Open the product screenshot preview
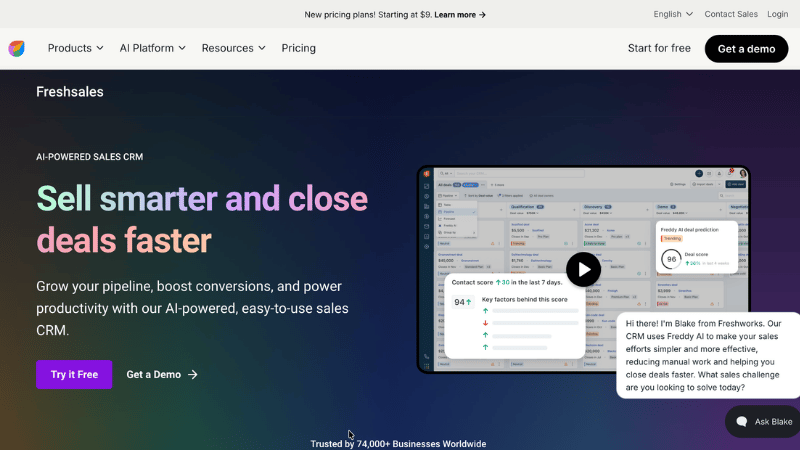The image size is (800, 450). (583, 269)
